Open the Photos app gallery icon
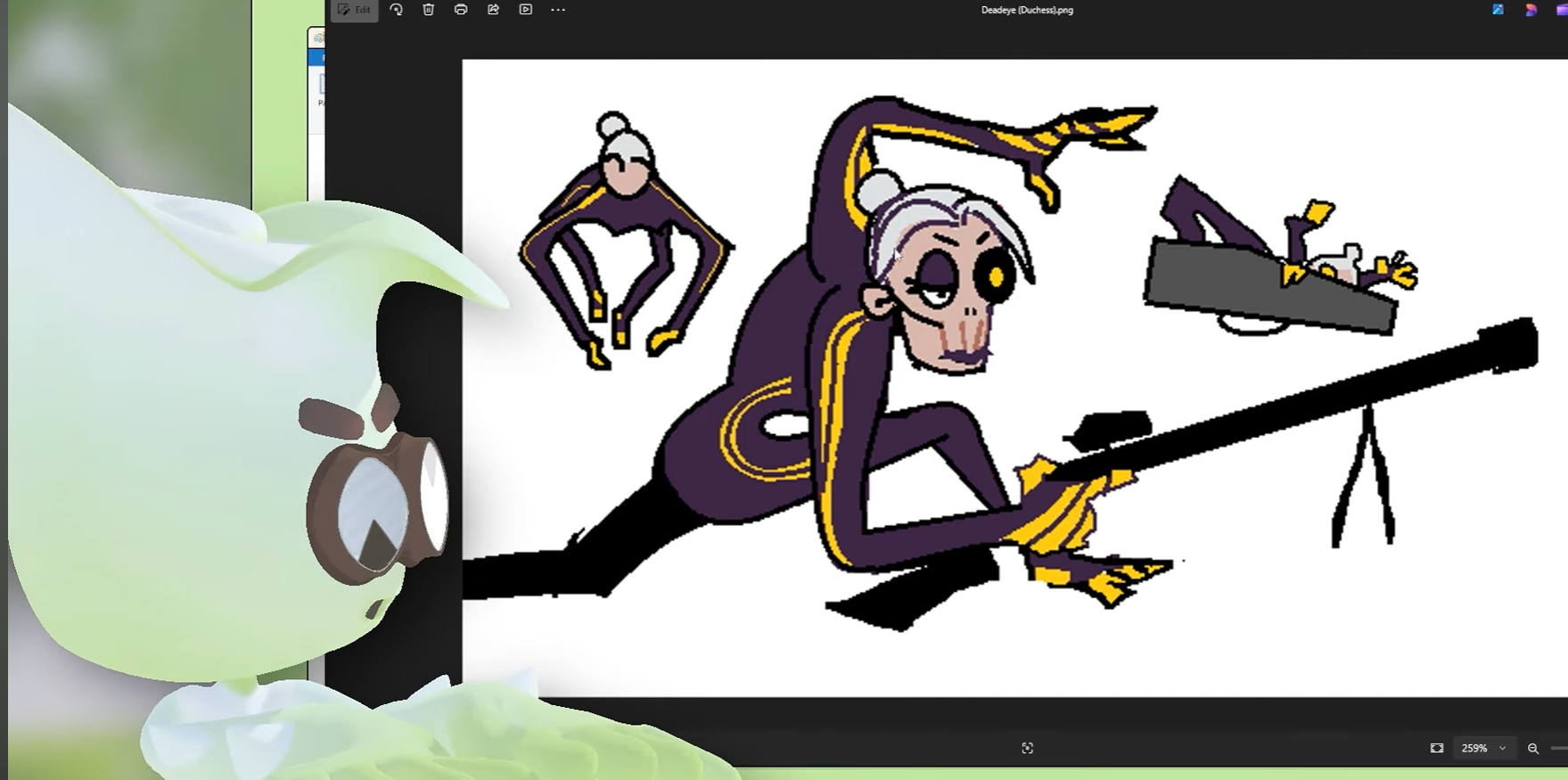Viewport: 1568px width, 780px height. point(1498,10)
